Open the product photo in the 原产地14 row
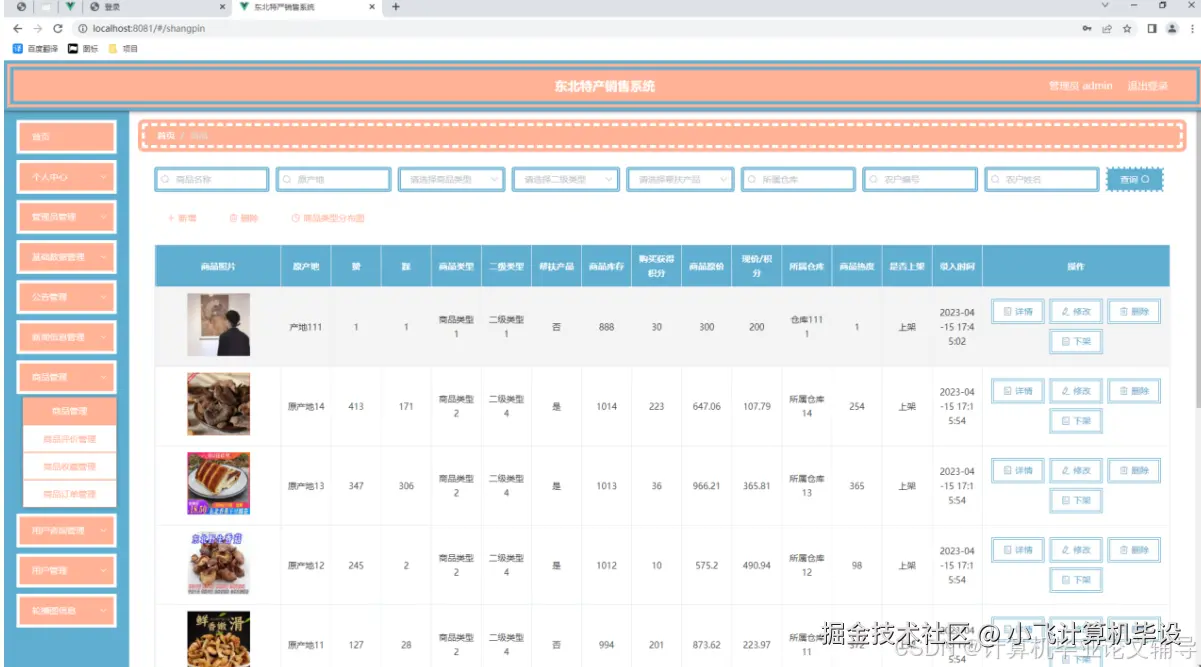 point(219,404)
